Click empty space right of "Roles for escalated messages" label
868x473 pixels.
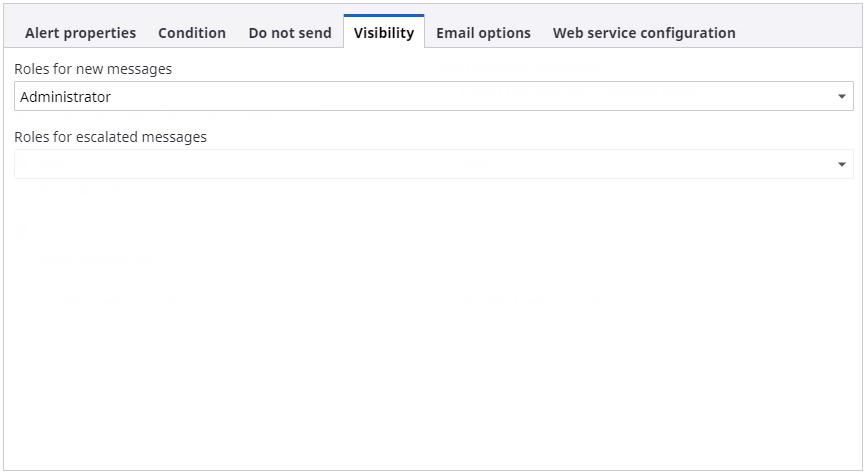500,137
